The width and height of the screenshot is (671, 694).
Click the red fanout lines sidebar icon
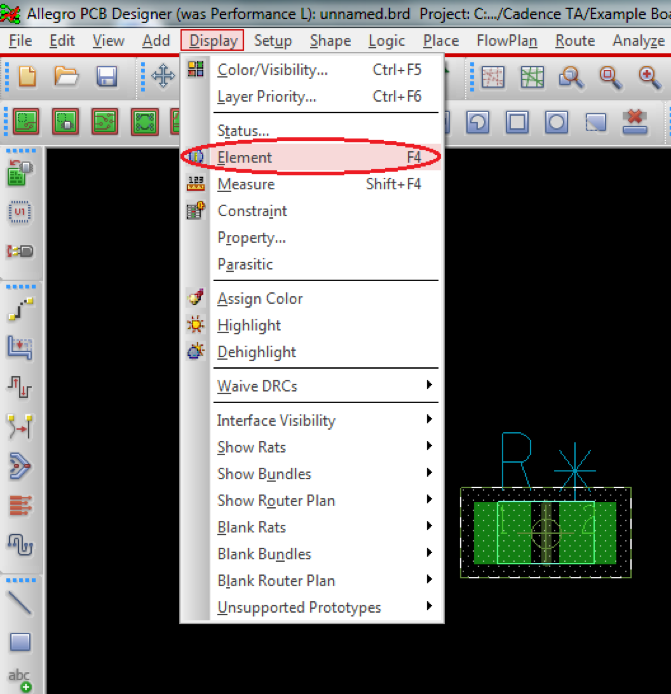click(x=20, y=505)
